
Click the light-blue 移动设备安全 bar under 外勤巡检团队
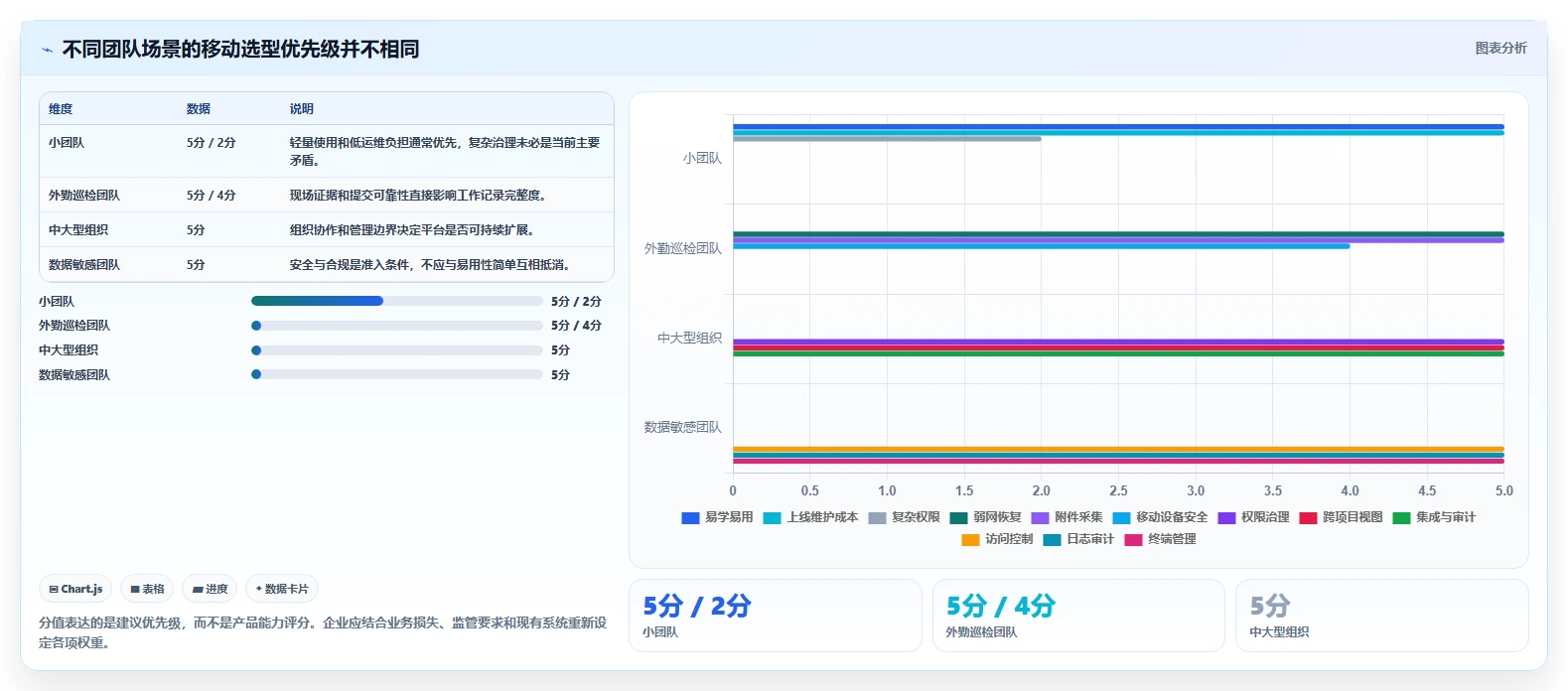(1041, 246)
